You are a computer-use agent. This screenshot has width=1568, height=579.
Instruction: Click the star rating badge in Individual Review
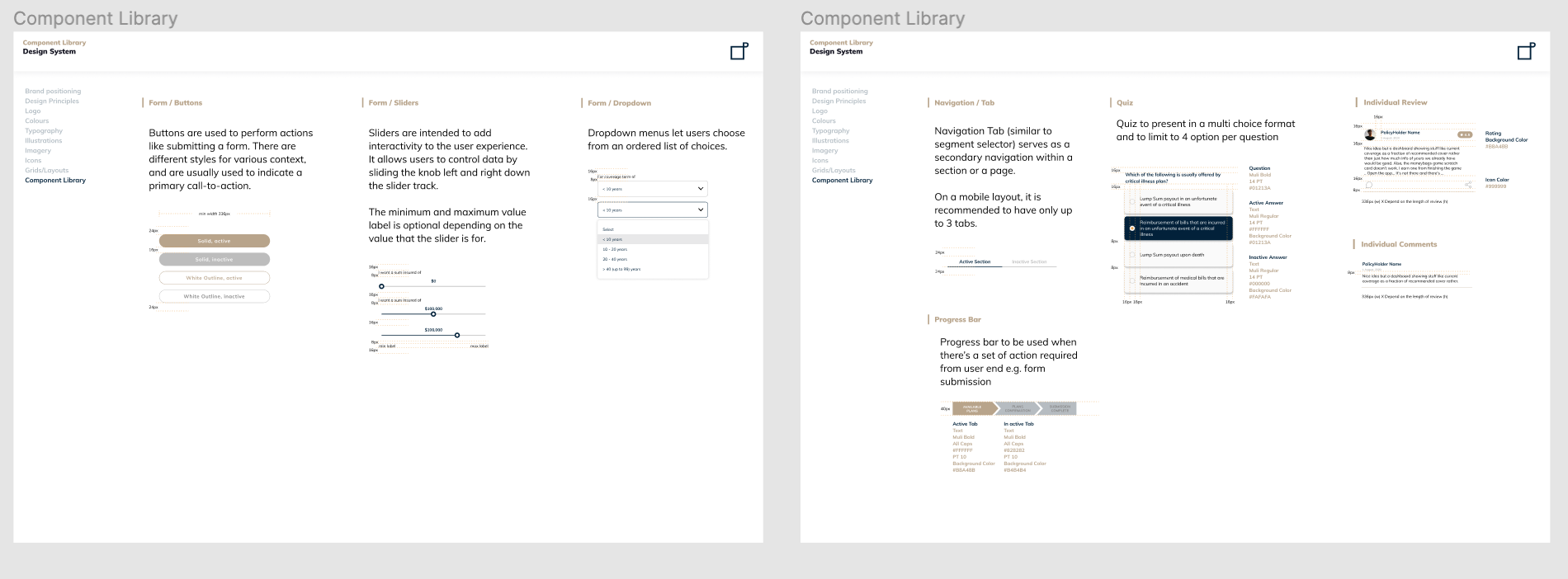pyautogui.click(x=1465, y=134)
